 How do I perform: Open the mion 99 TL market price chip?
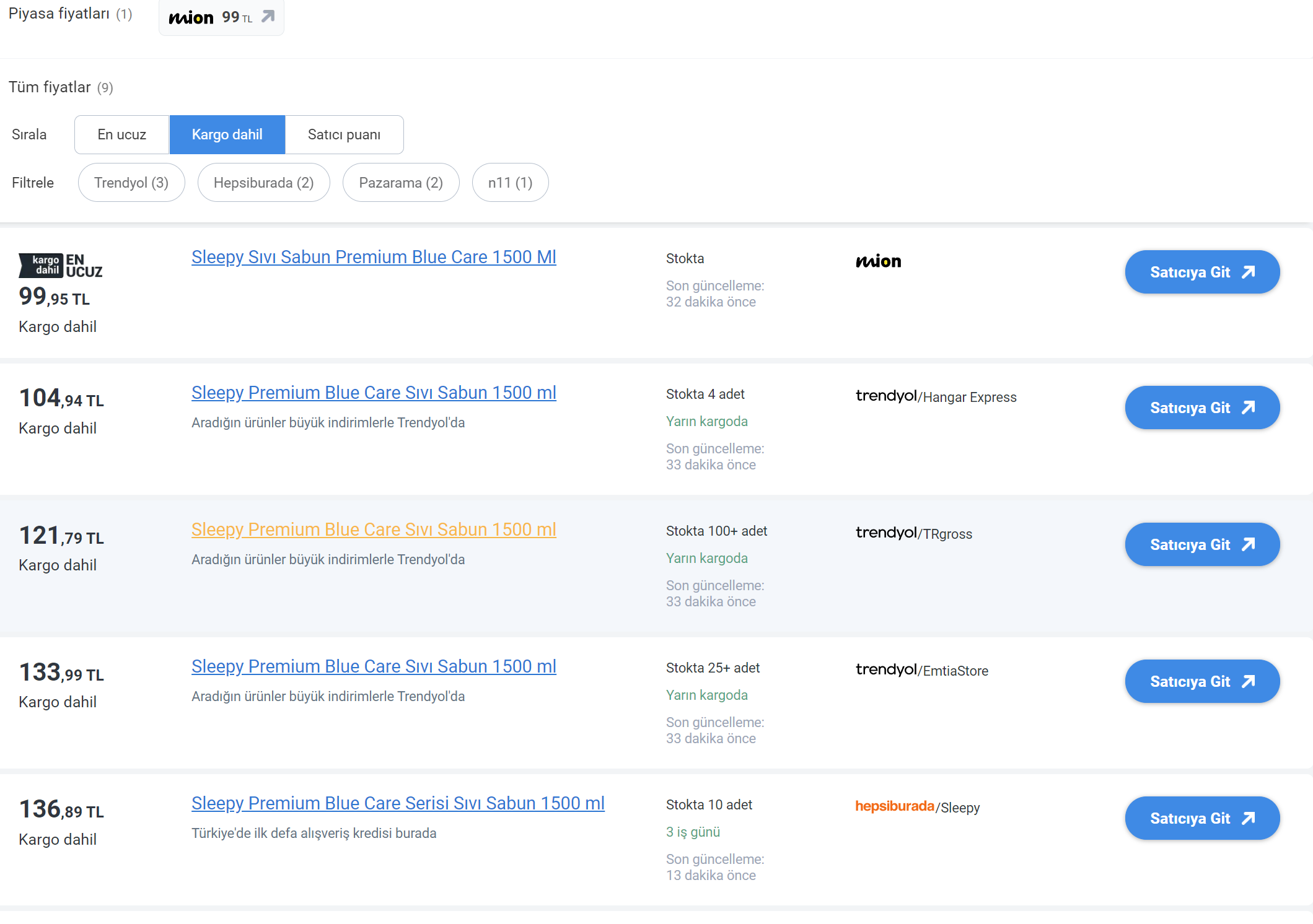221,17
